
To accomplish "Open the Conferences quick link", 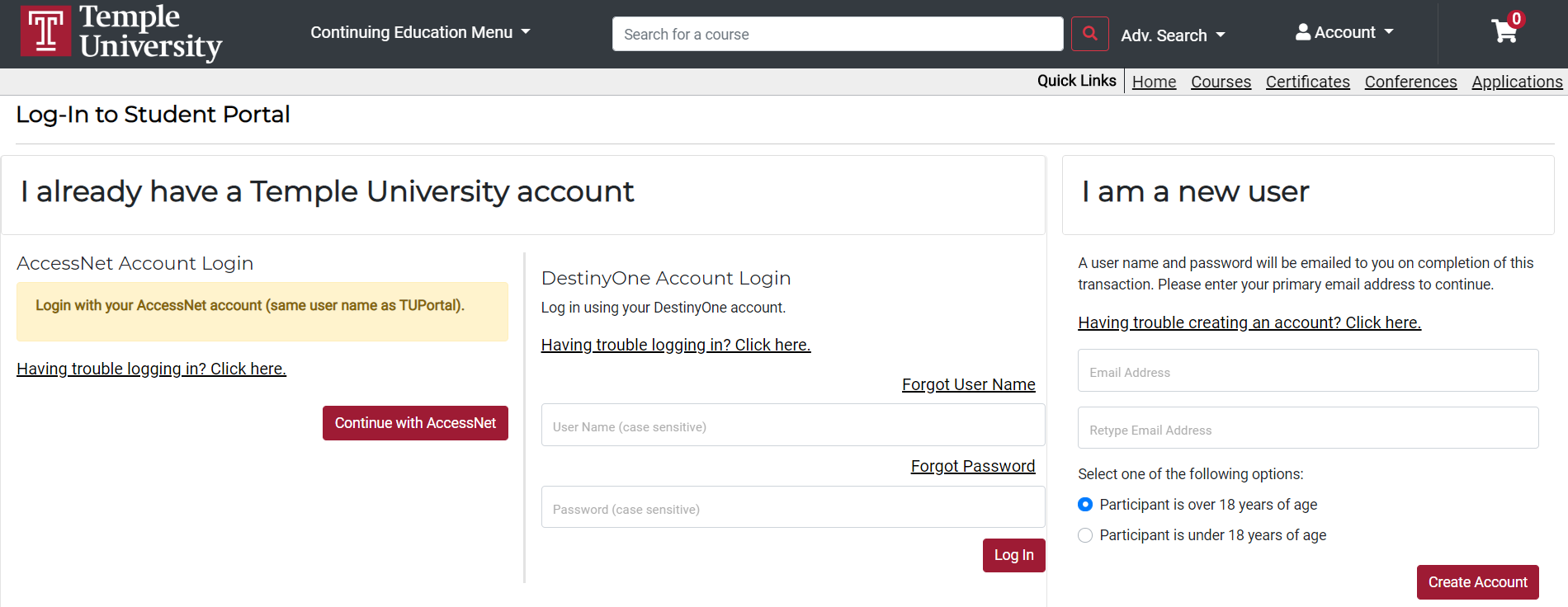I will 1410,82.
